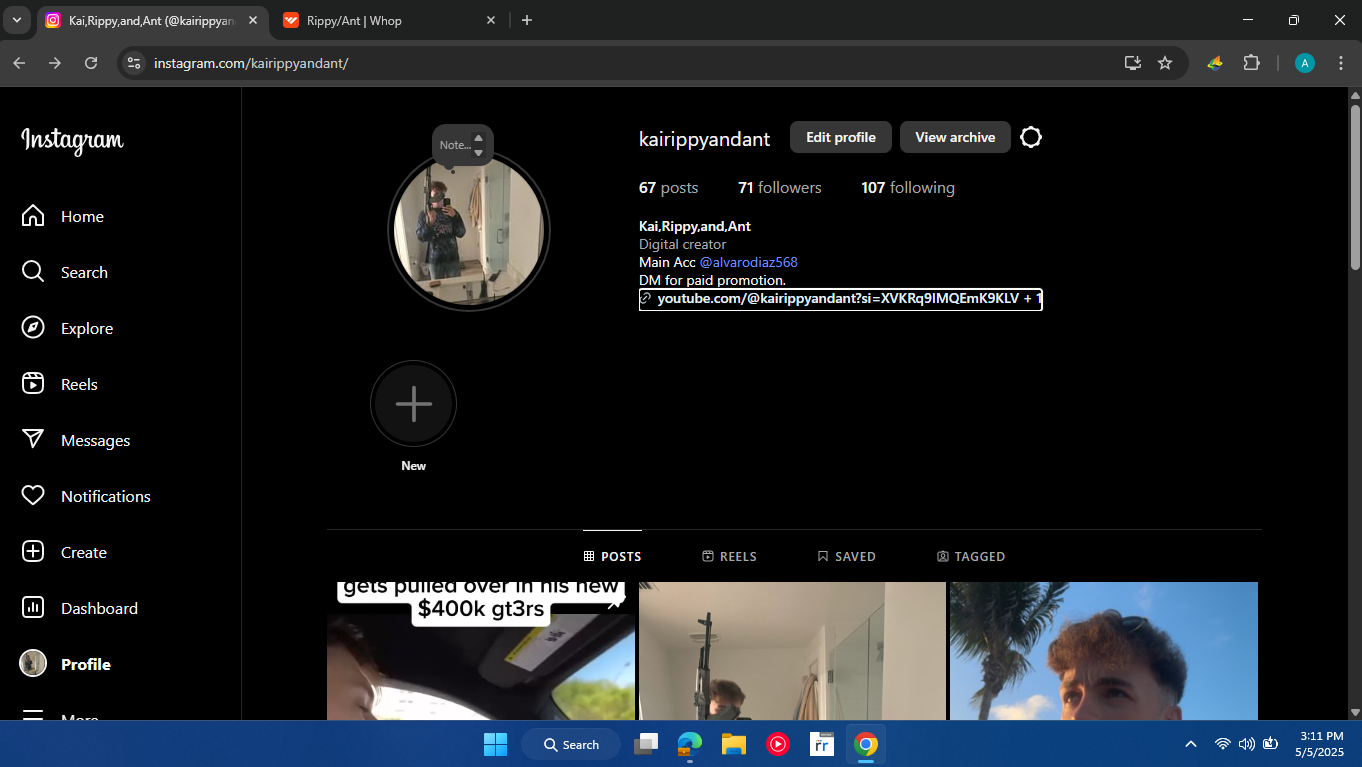Viewport: 1362px width, 767px height.
Task: Click the View archive button
Action: click(x=955, y=138)
